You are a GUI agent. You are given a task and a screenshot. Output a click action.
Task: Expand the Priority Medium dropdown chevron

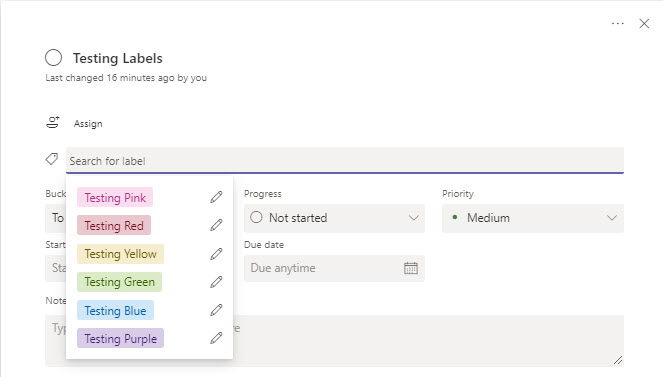[611, 218]
